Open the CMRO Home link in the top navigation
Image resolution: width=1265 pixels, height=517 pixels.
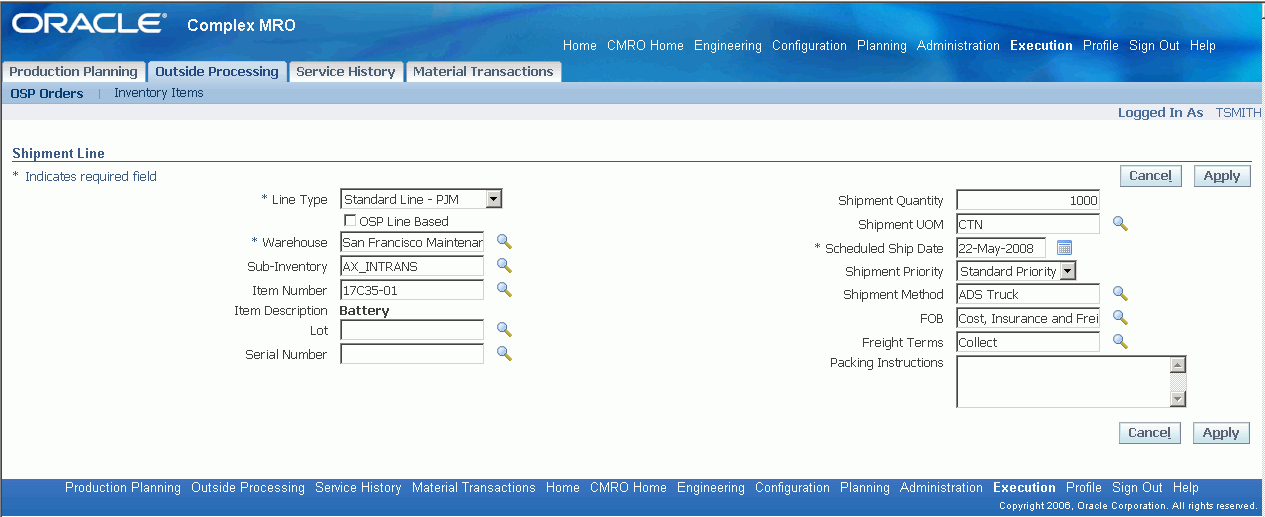[645, 45]
